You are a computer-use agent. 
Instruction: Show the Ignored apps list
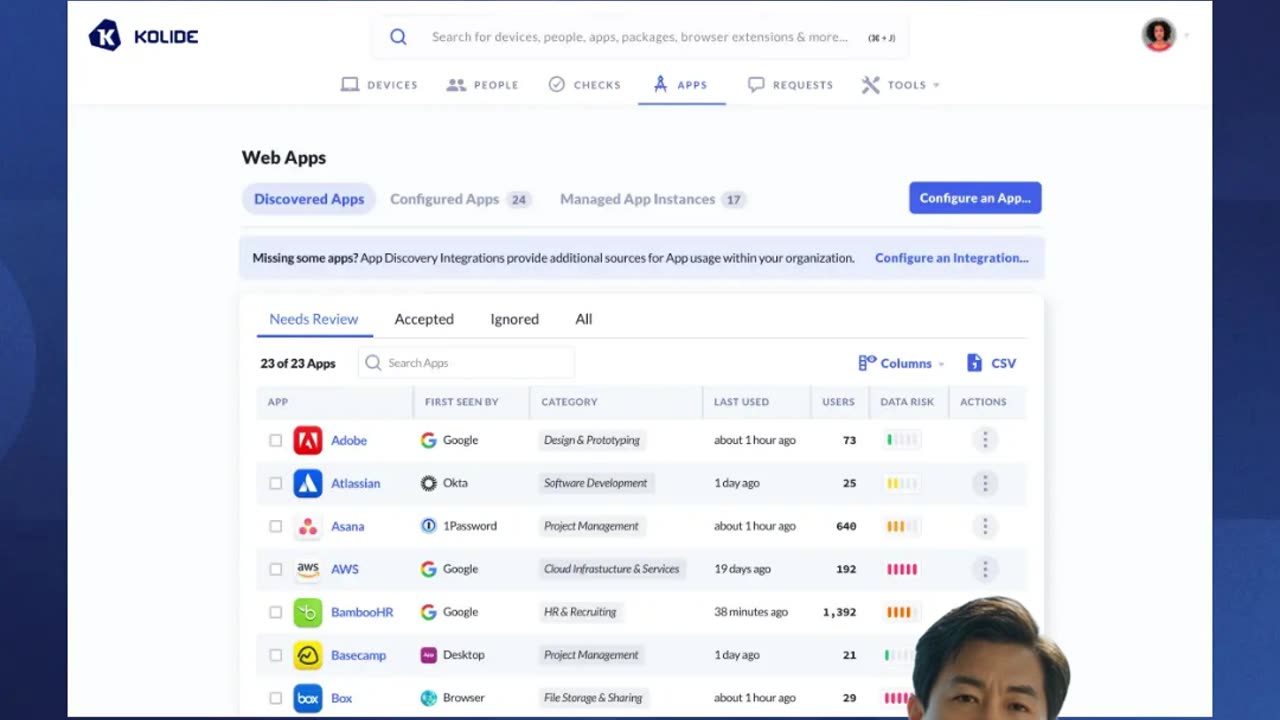(514, 319)
